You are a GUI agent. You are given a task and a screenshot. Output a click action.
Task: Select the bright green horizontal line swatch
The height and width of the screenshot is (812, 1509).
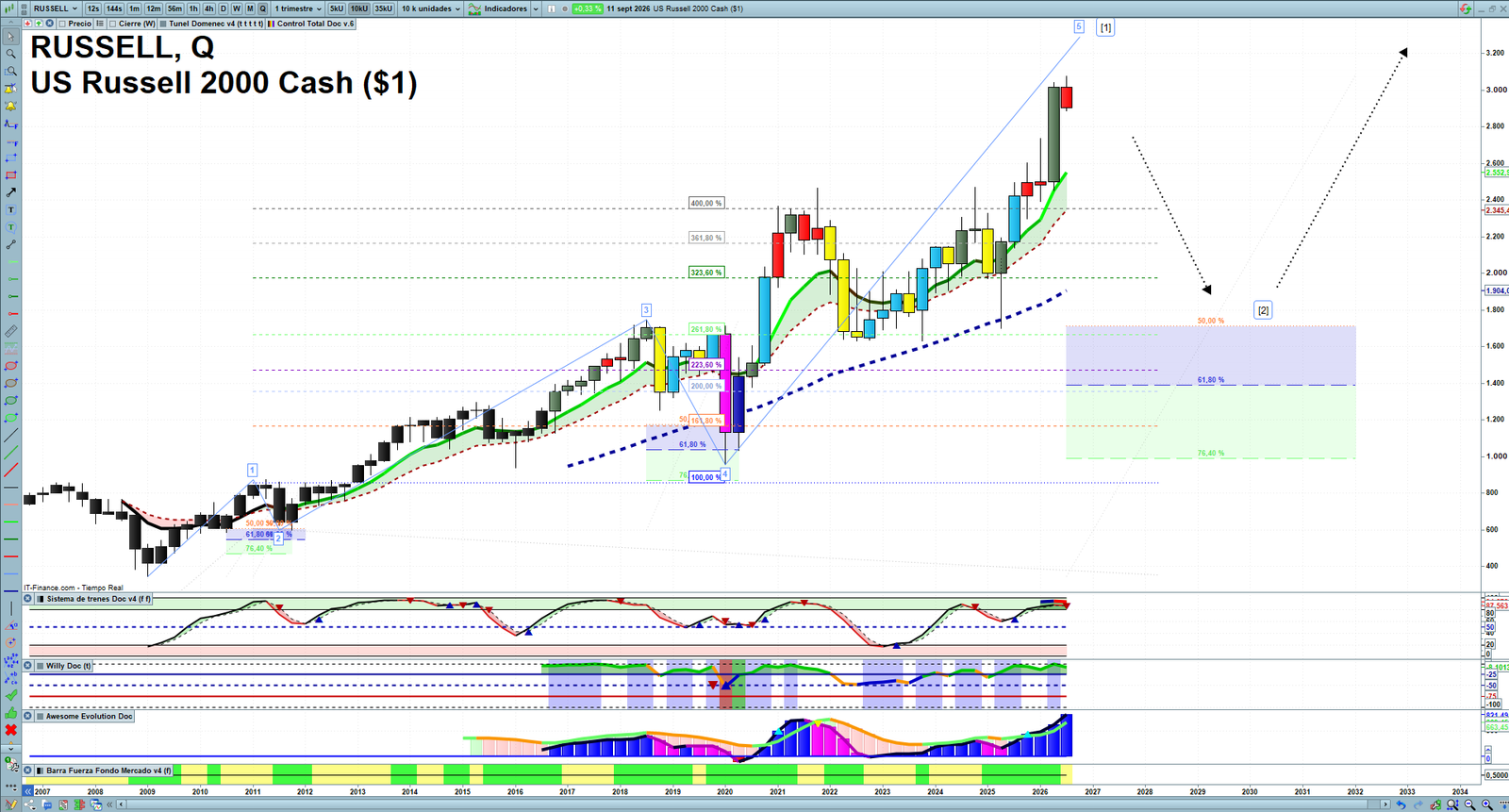(x=11, y=522)
